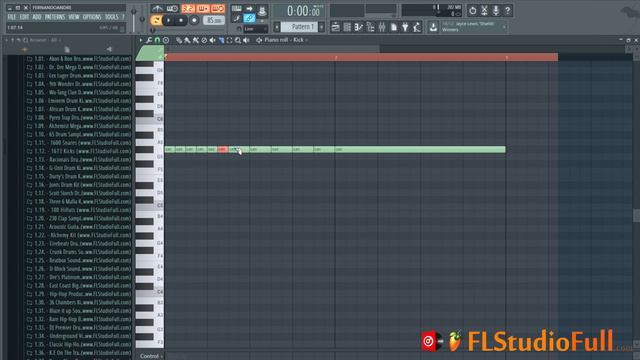
Task: Open the Piano roll - Kick target channel dropdown
Action: pos(286,40)
